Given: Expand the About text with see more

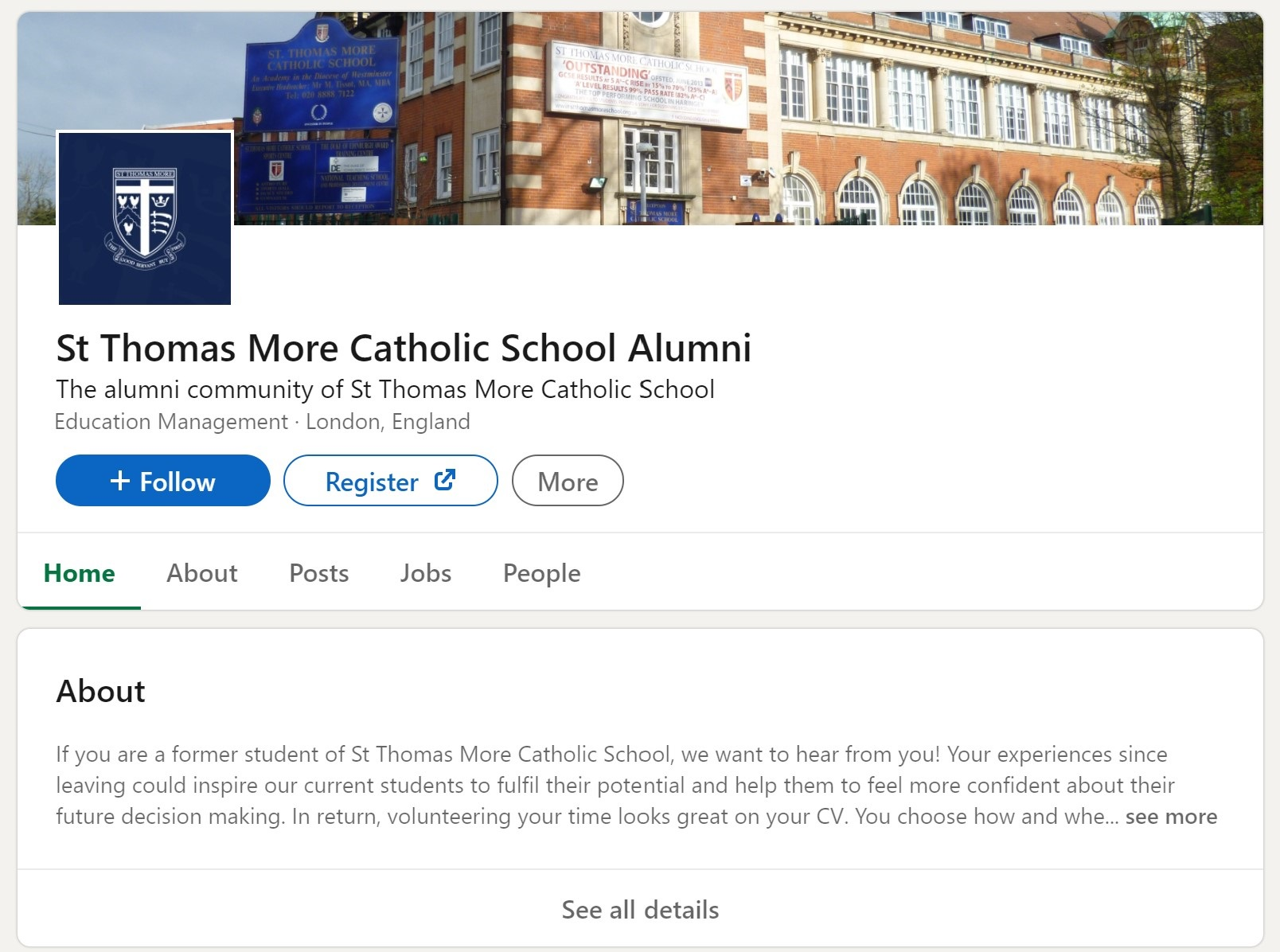Looking at the screenshot, I should (1171, 817).
